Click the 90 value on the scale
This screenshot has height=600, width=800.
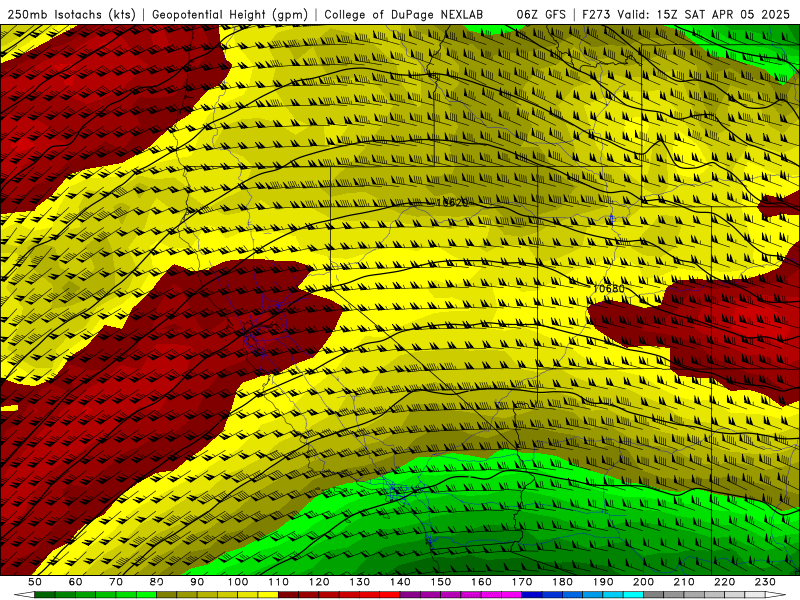[197, 582]
